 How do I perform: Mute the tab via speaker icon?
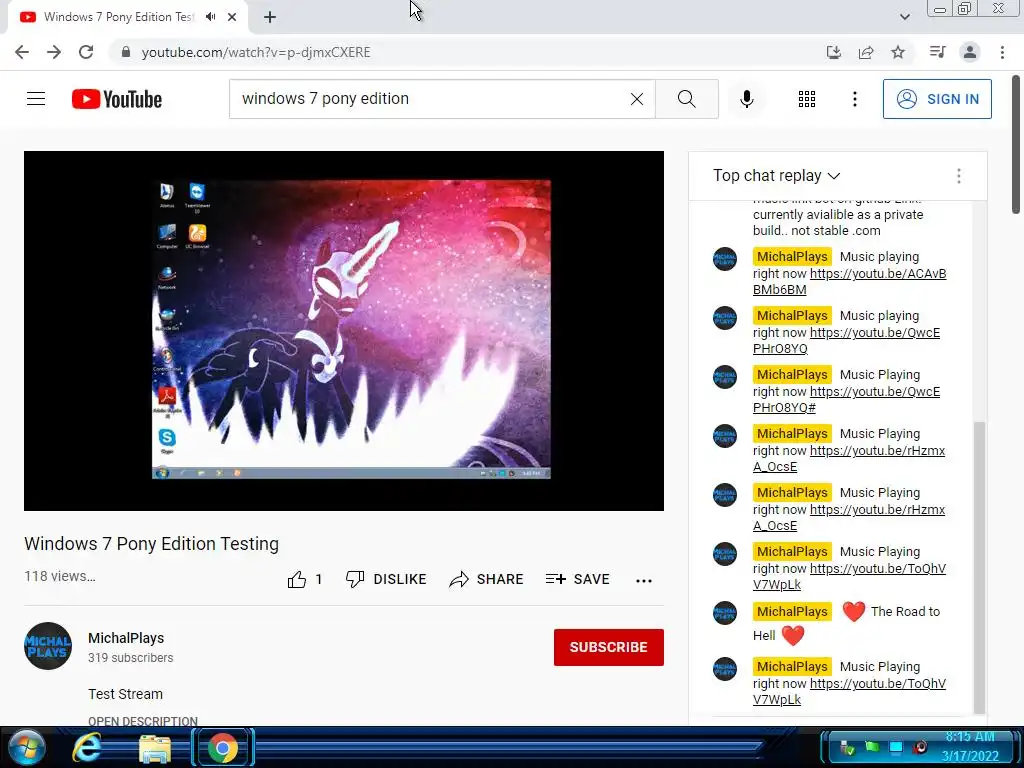click(210, 17)
